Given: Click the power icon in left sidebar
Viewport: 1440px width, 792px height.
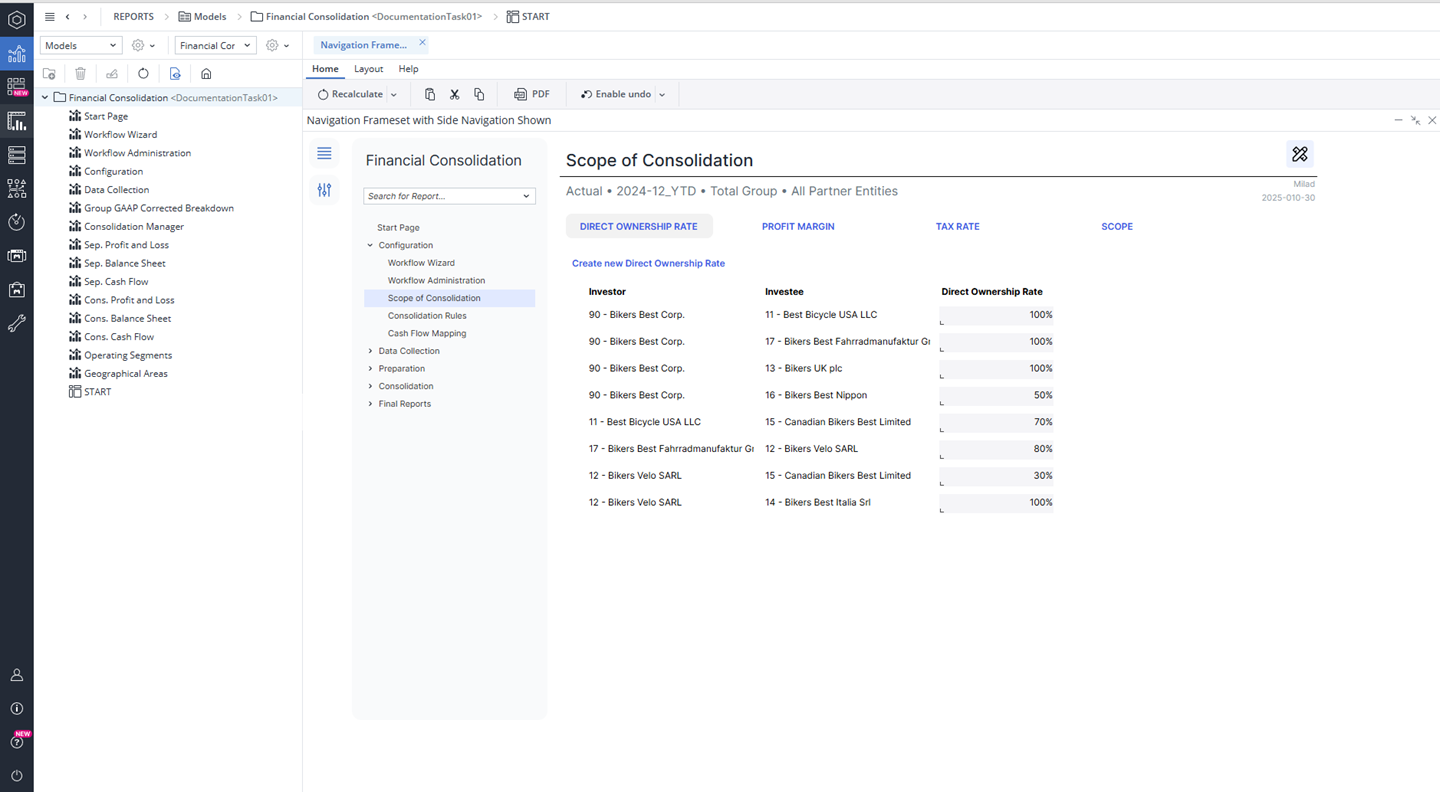Looking at the screenshot, I should (x=17, y=776).
